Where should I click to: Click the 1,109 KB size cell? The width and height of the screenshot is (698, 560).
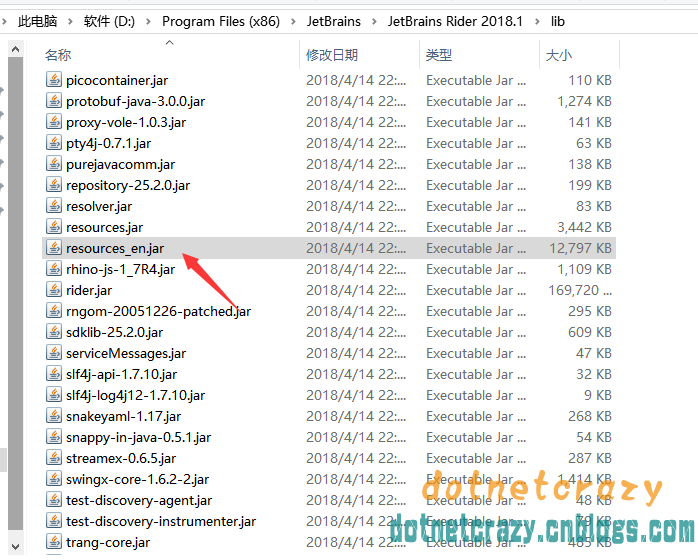[584, 269]
